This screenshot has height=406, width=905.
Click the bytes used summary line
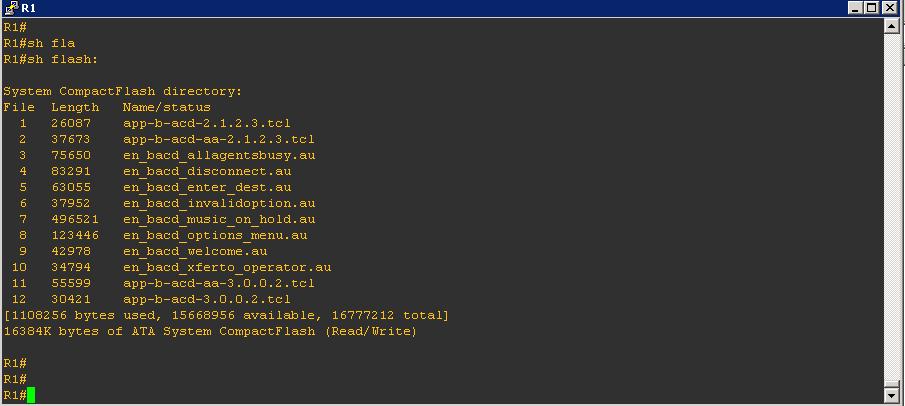point(226,315)
